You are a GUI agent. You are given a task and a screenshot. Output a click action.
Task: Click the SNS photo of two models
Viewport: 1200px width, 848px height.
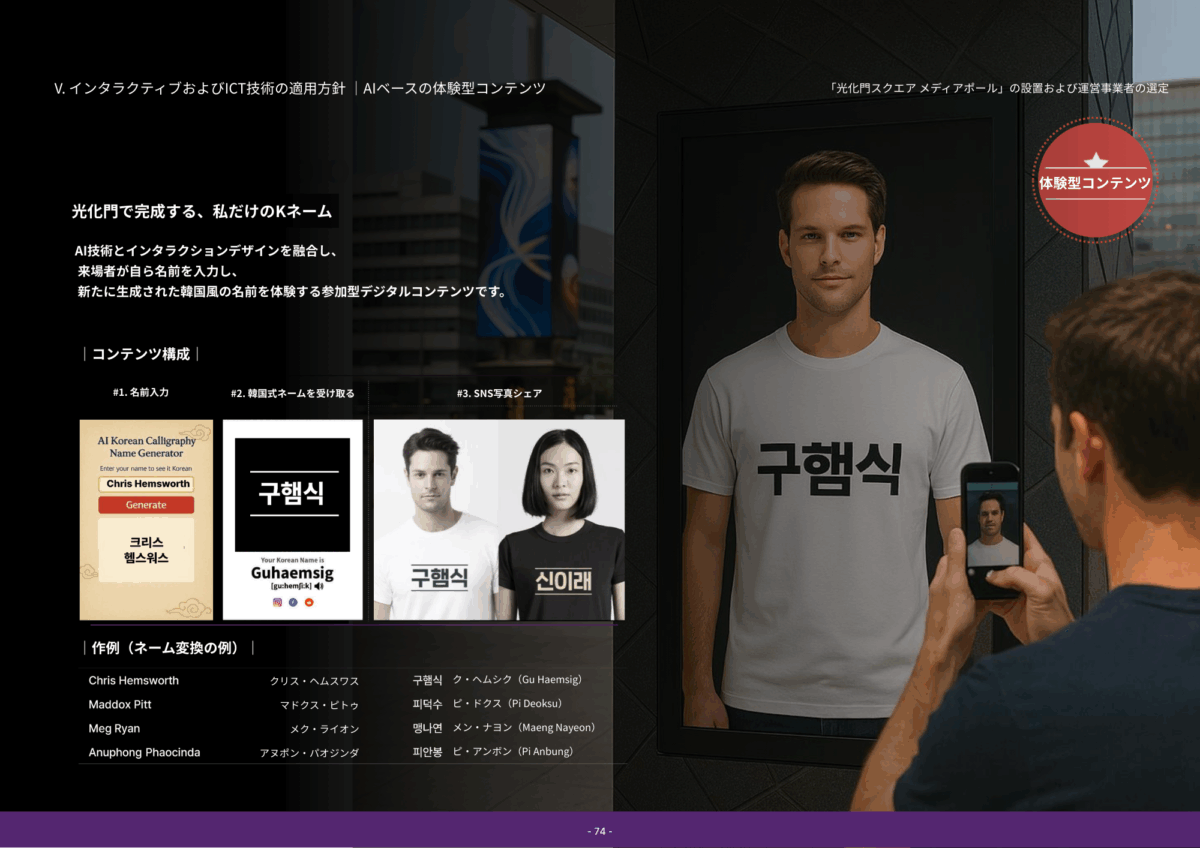[499, 520]
